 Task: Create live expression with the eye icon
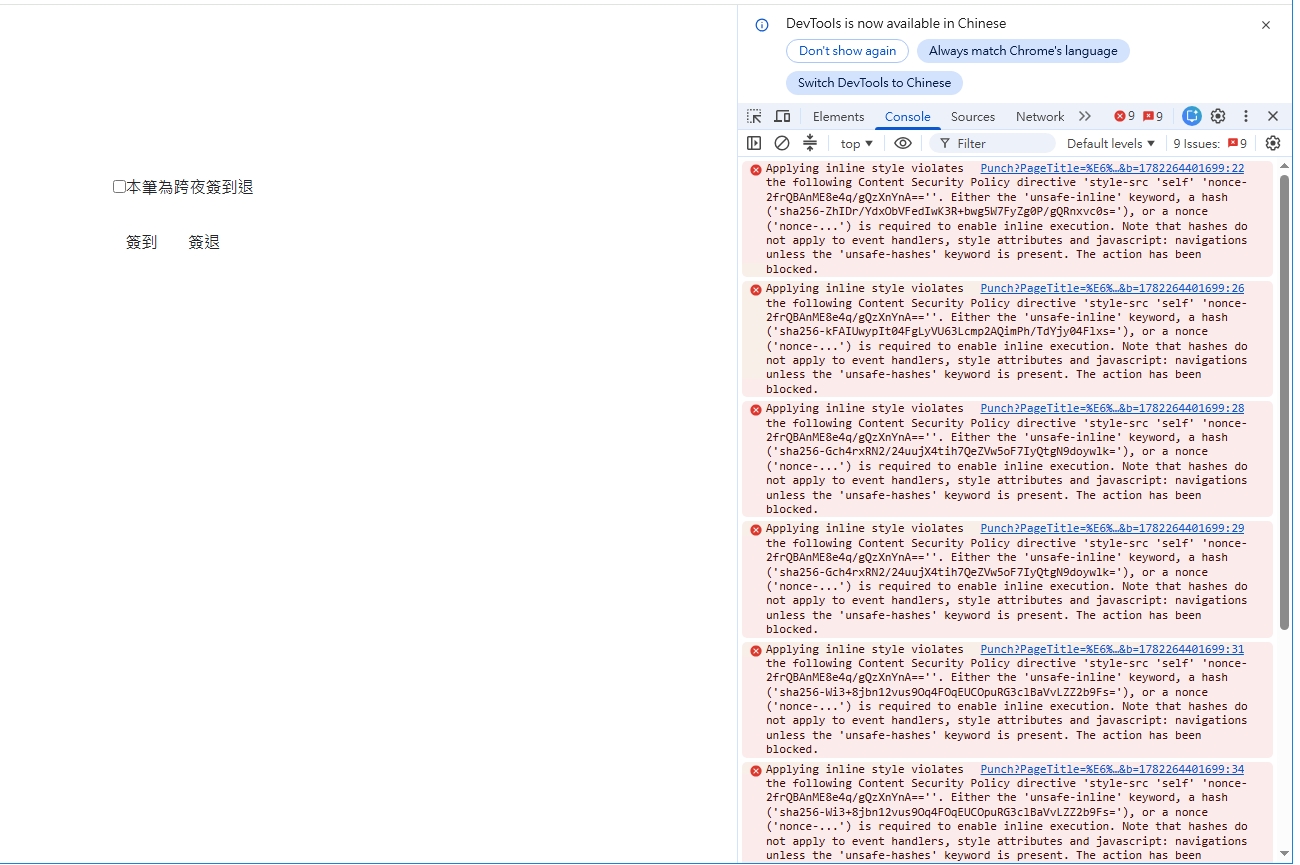[903, 144]
